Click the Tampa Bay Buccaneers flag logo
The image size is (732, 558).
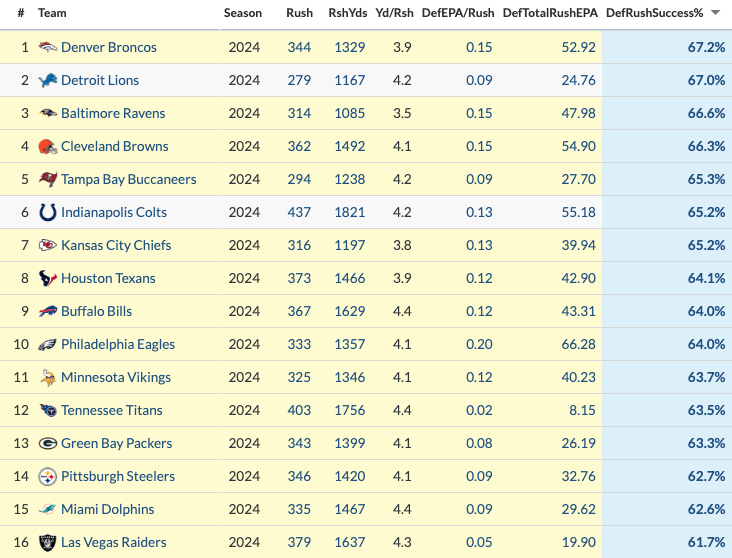(48, 179)
